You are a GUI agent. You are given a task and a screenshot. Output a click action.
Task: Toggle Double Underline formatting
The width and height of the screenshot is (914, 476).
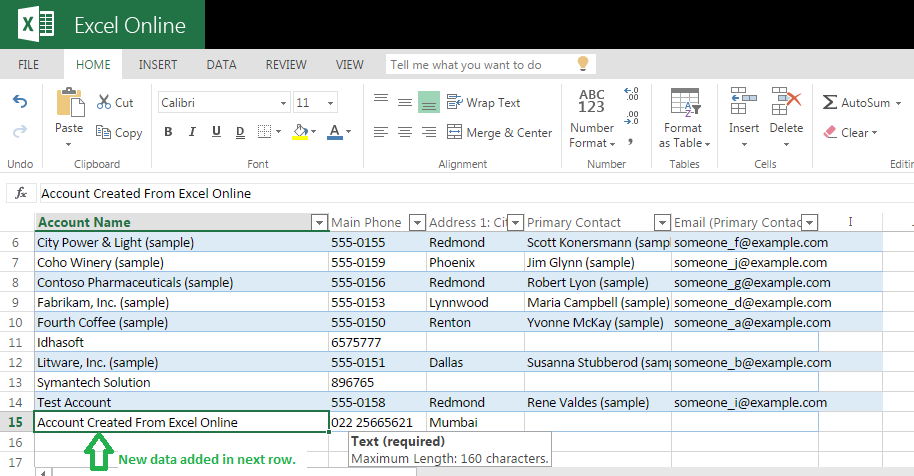[240, 132]
